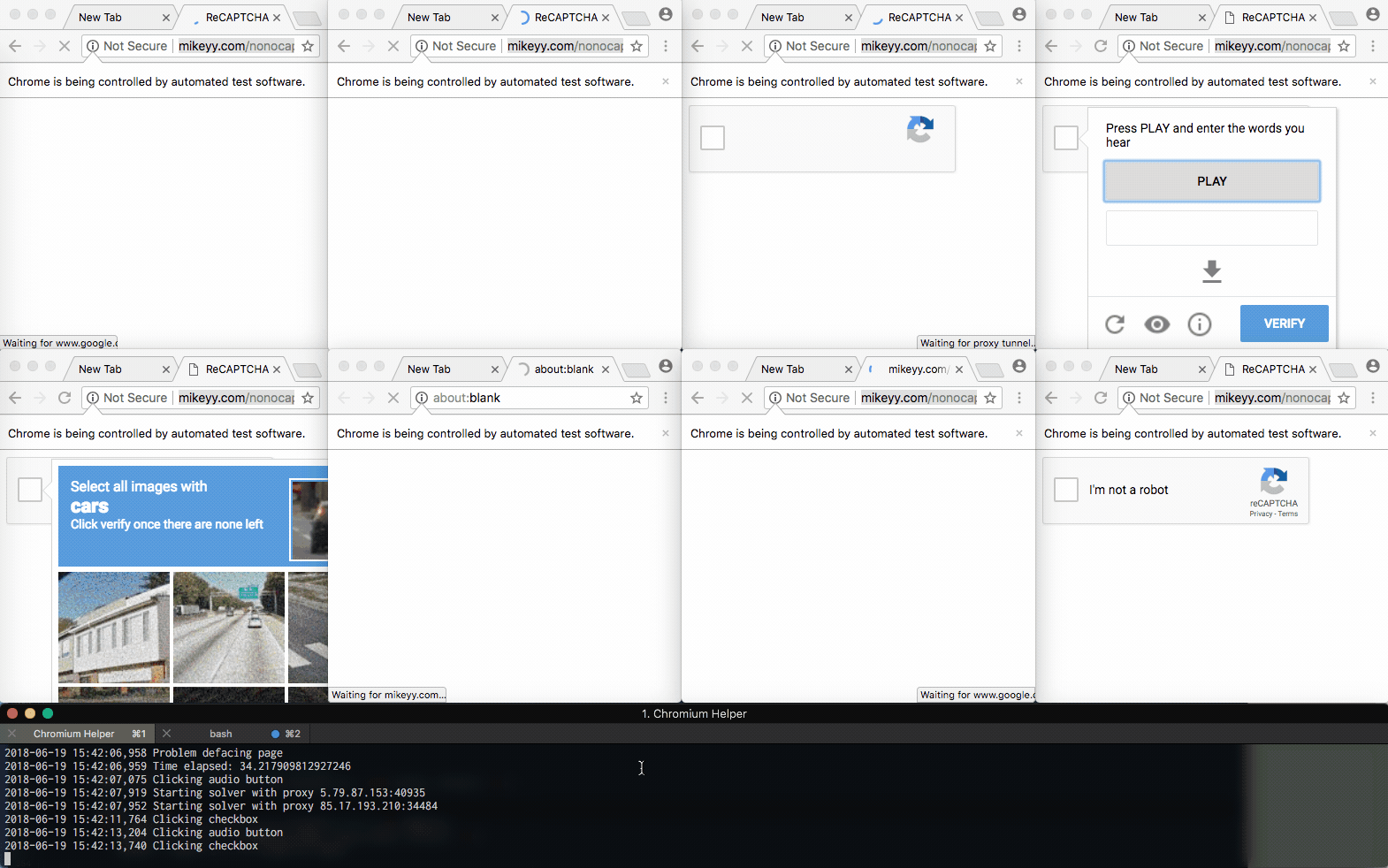Stop loading in the bottom-row third Chrome window
This screenshot has height=868, width=1388.
pyautogui.click(x=747, y=398)
